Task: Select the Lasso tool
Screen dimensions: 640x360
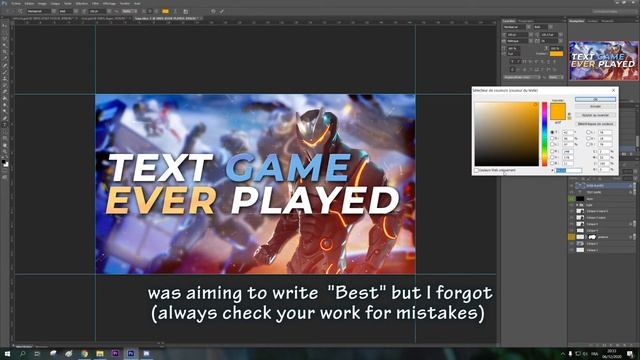Action: coord(4,38)
